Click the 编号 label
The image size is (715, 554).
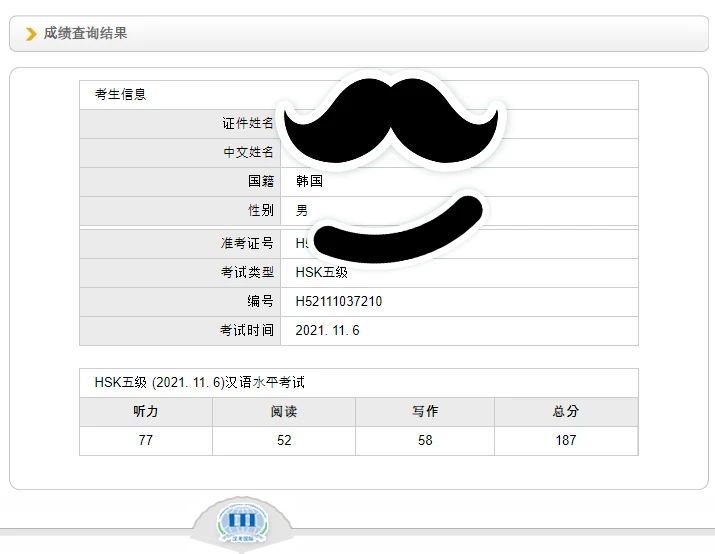click(x=260, y=301)
